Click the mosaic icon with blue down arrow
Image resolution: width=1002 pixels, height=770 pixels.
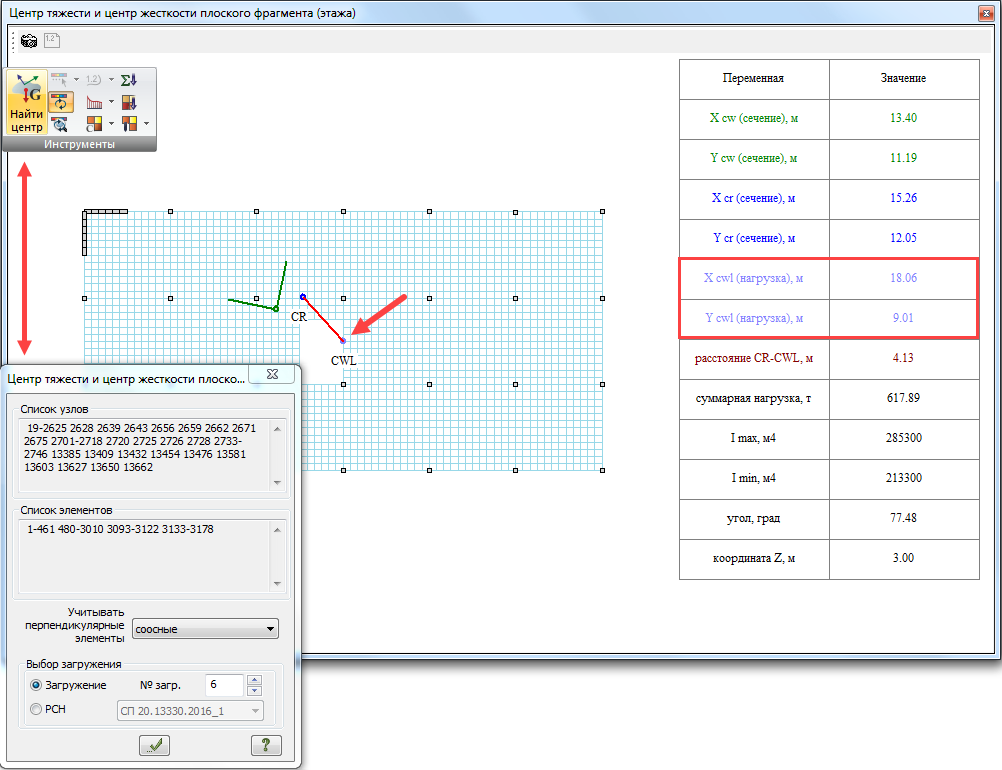point(129,102)
